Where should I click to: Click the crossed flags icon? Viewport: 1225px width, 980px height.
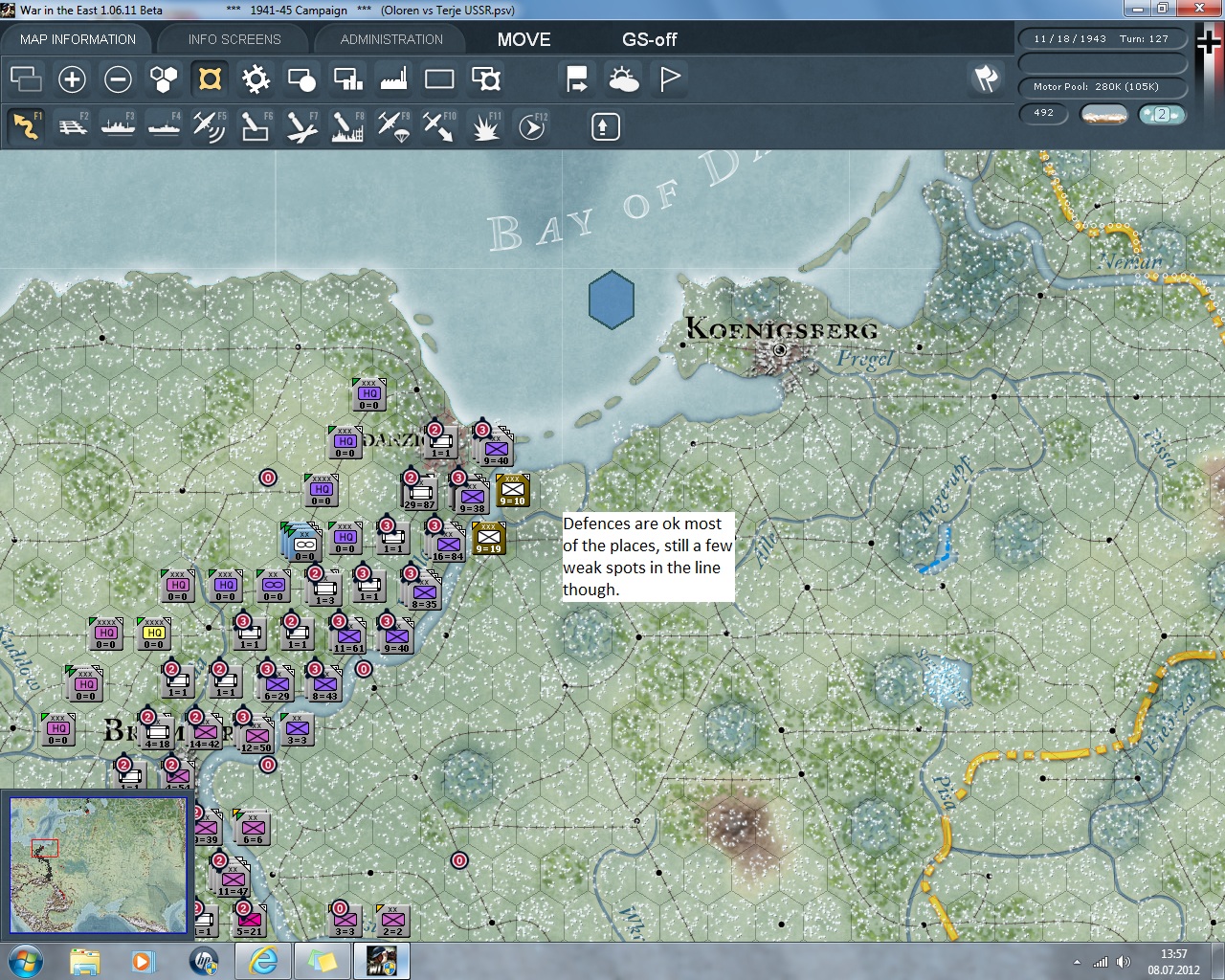point(987,78)
